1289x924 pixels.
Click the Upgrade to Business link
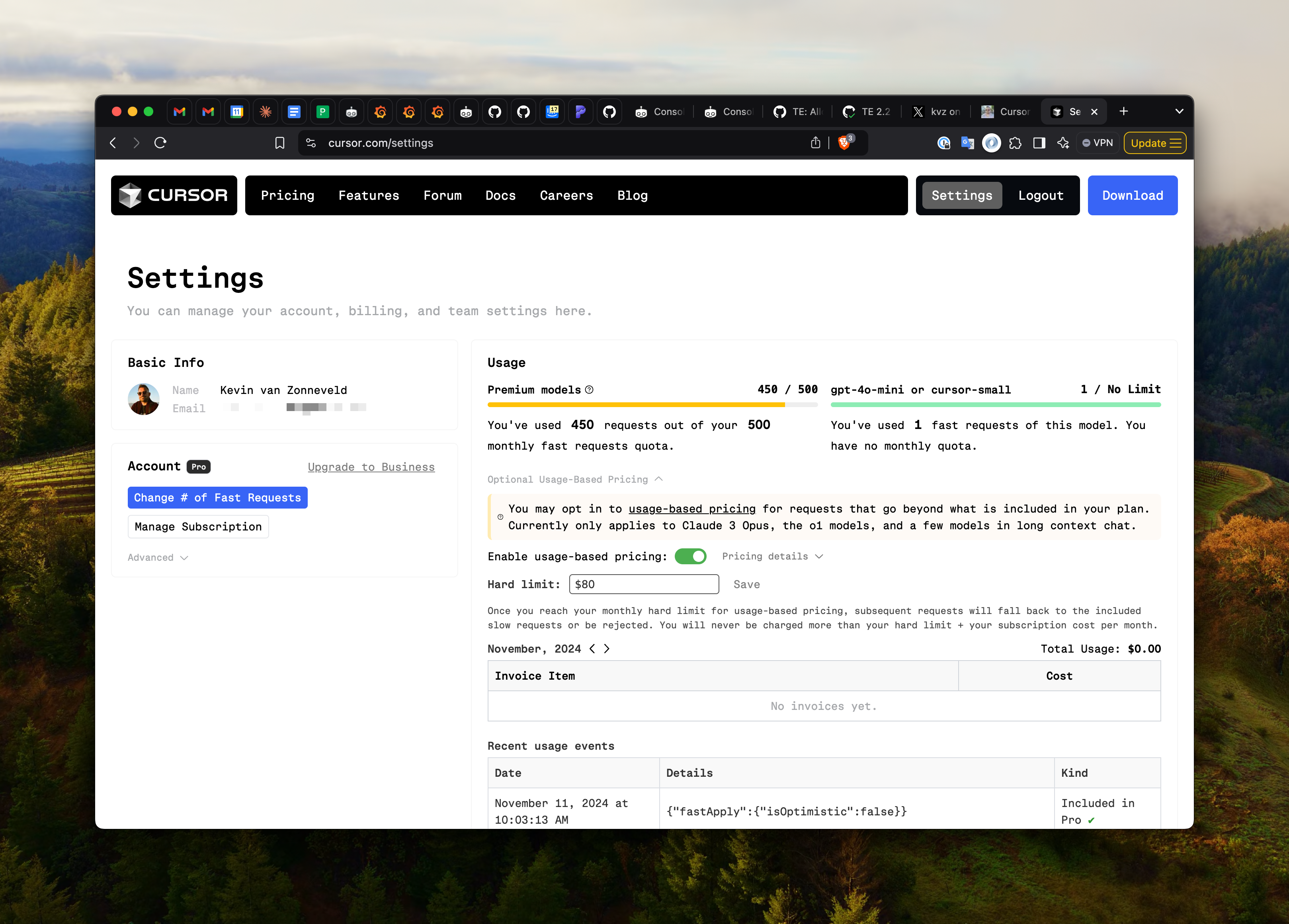pyautogui.click(x=371, y=466)
